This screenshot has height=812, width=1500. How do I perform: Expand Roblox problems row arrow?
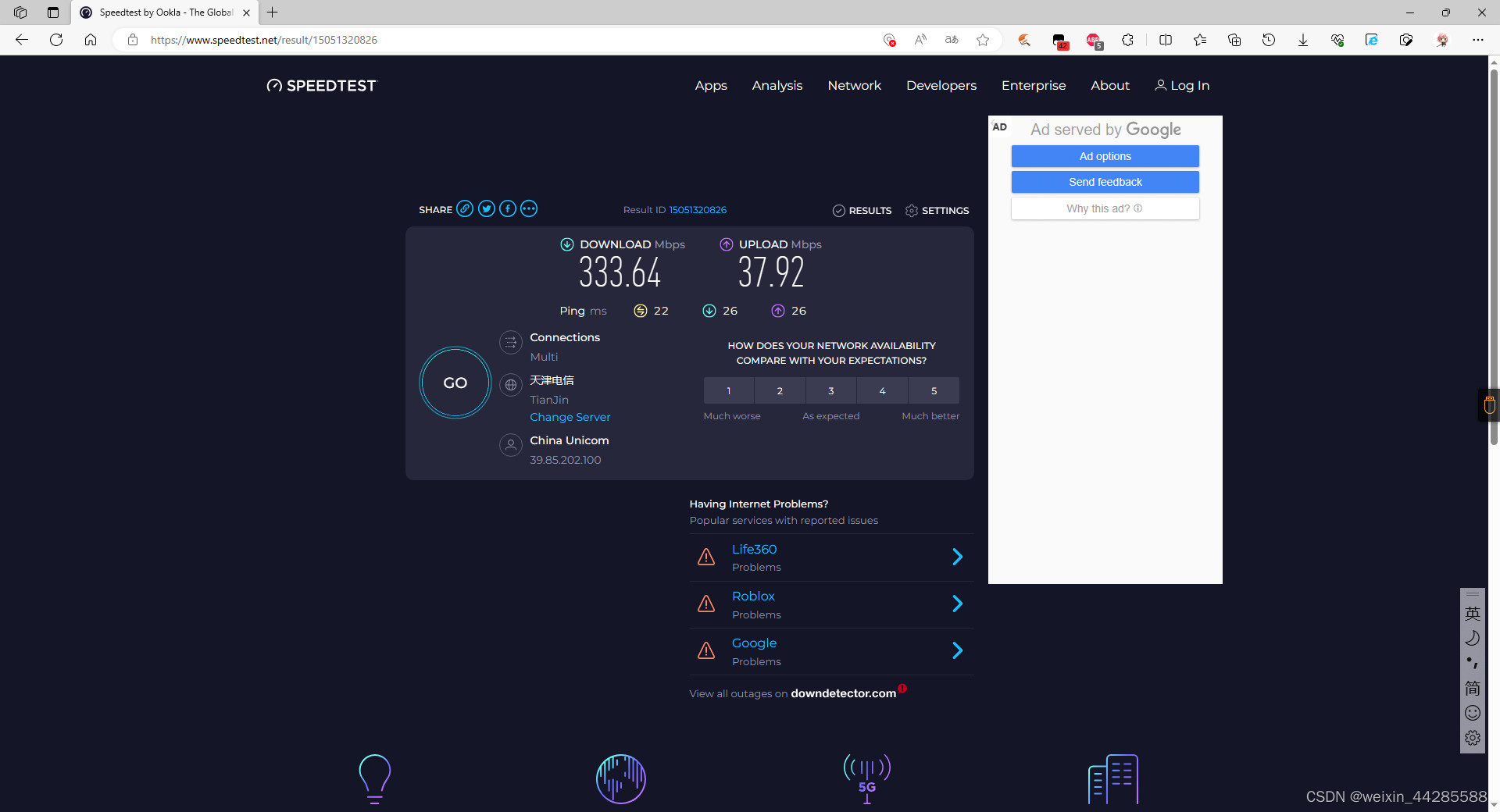958,604
